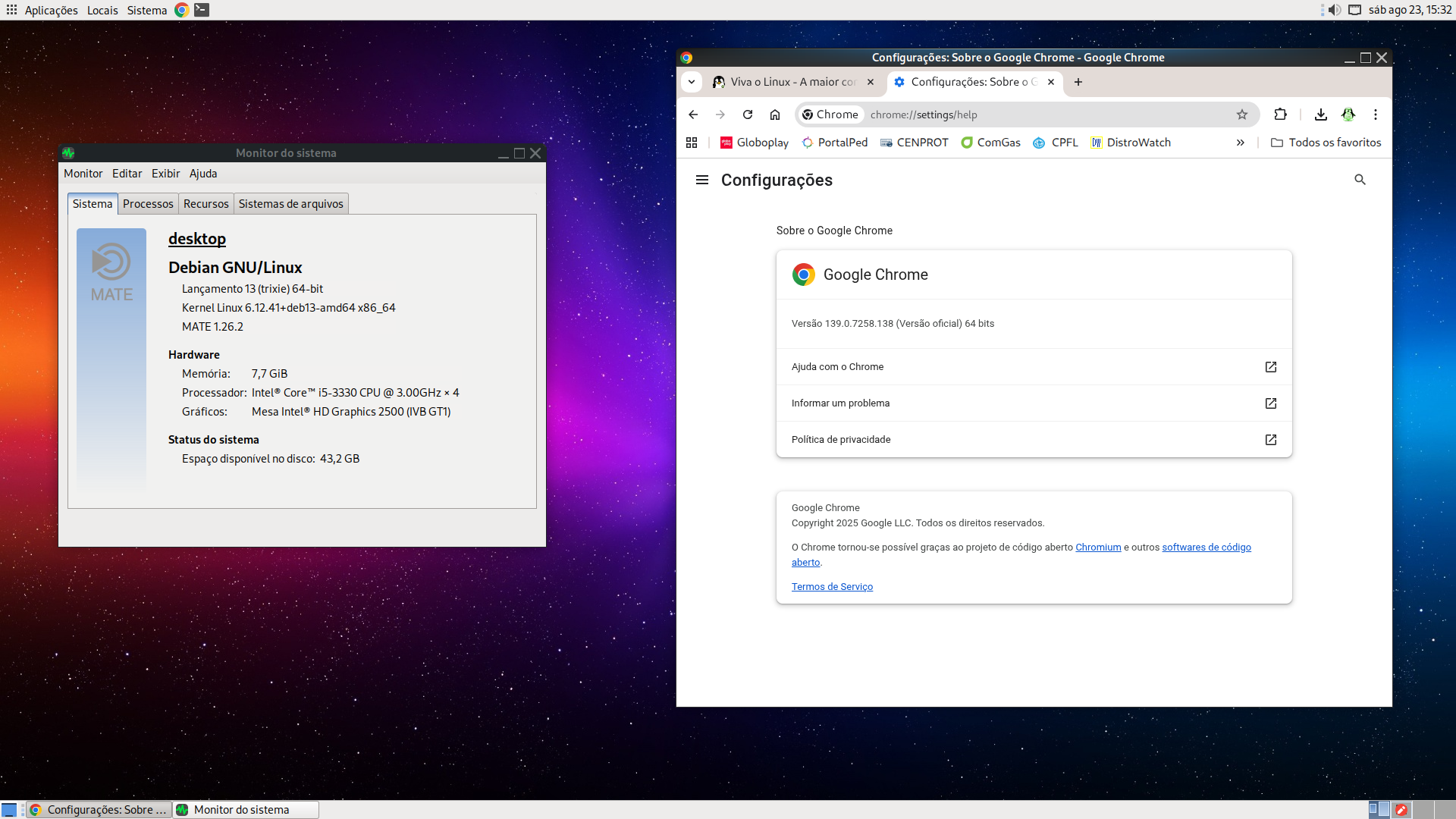Open the Globoplay bookmark

[755, 143]
